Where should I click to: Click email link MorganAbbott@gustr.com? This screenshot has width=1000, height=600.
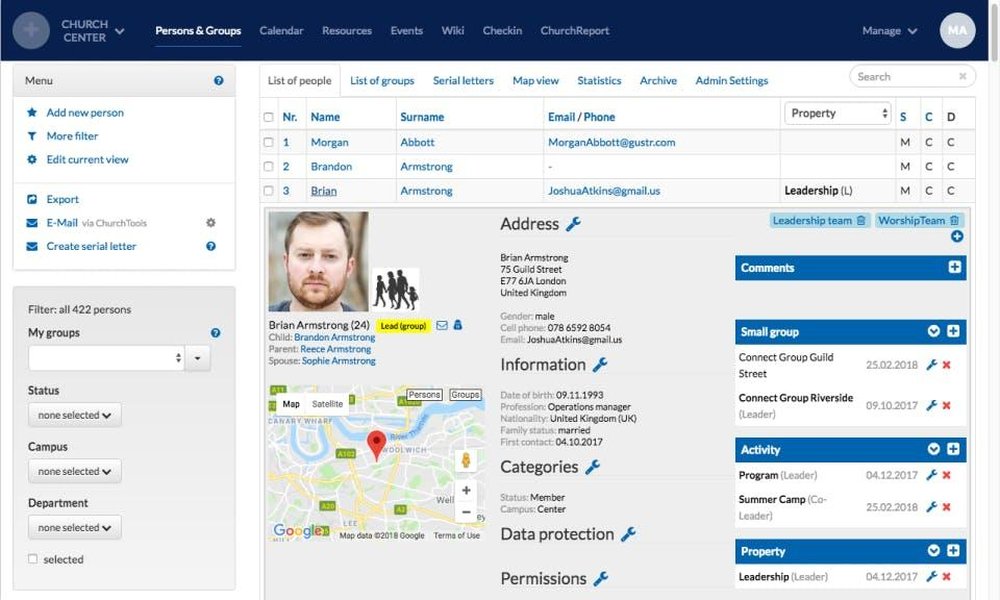click(612, 142)
